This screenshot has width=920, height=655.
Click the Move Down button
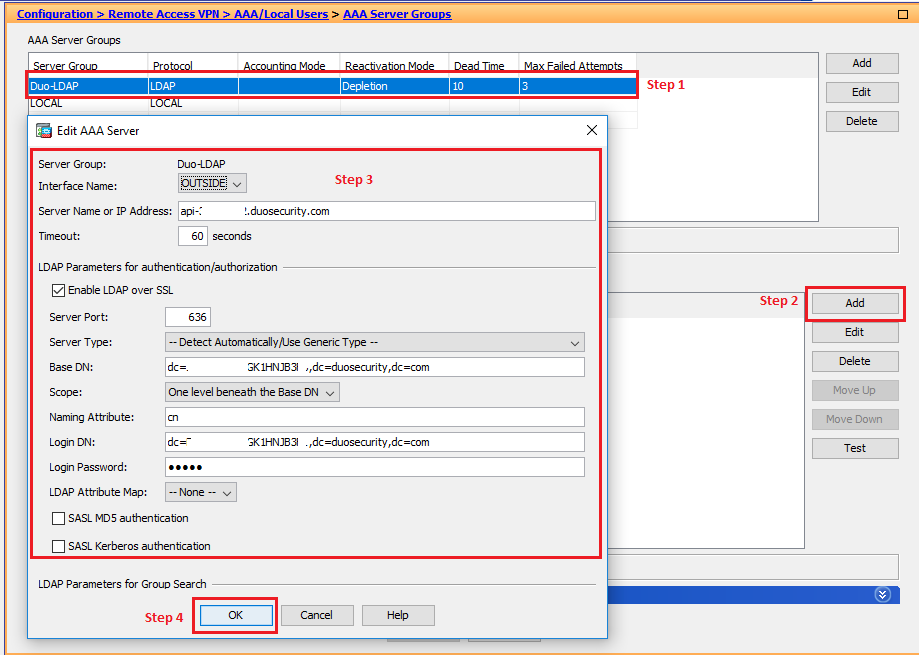point(855,420)
